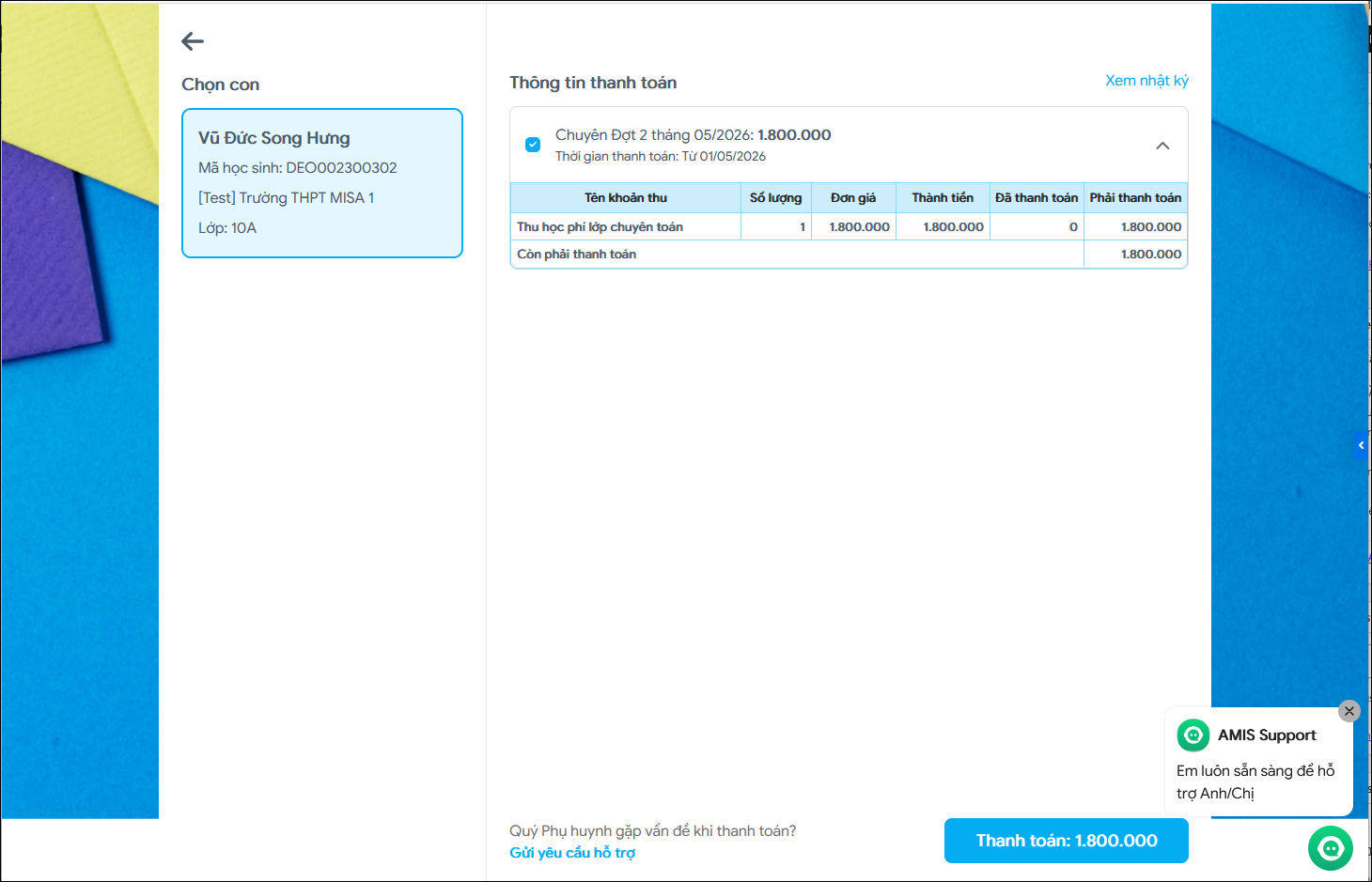Collapse the Chuyên Đợt 2 payment section chevron
The image size is (1372, 882).
[1162, 146]
